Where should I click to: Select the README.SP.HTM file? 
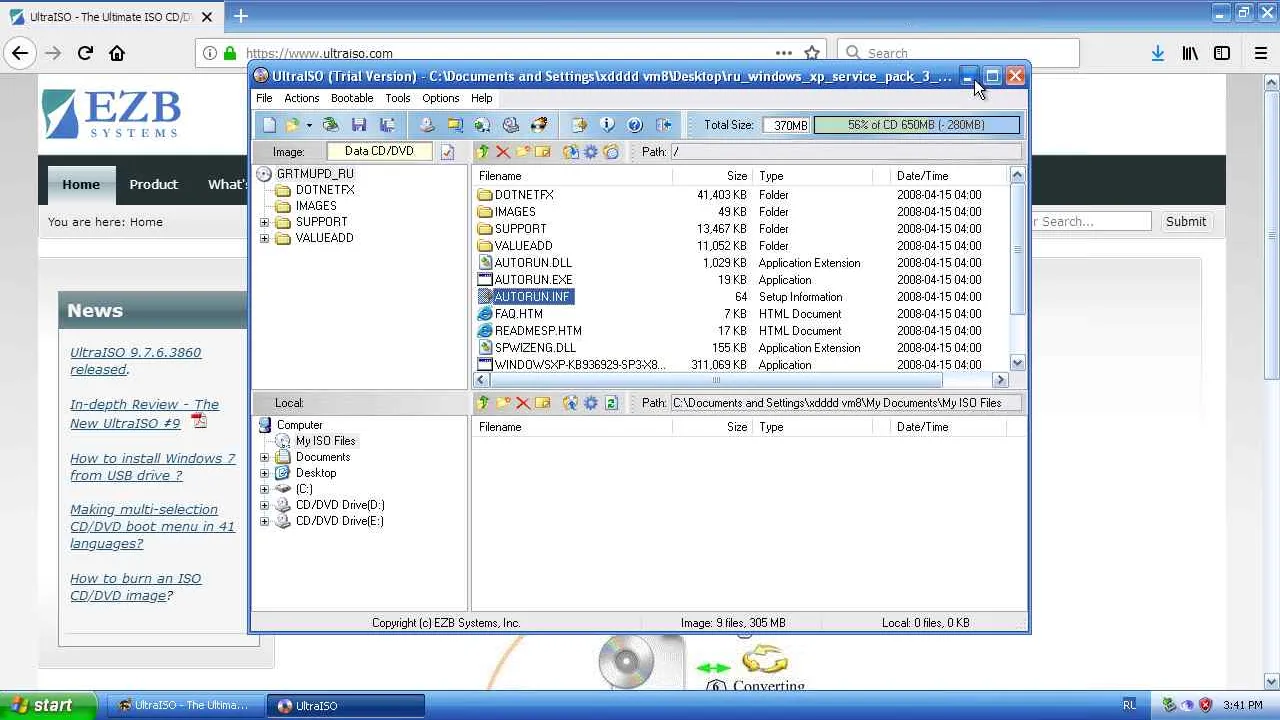538,331
